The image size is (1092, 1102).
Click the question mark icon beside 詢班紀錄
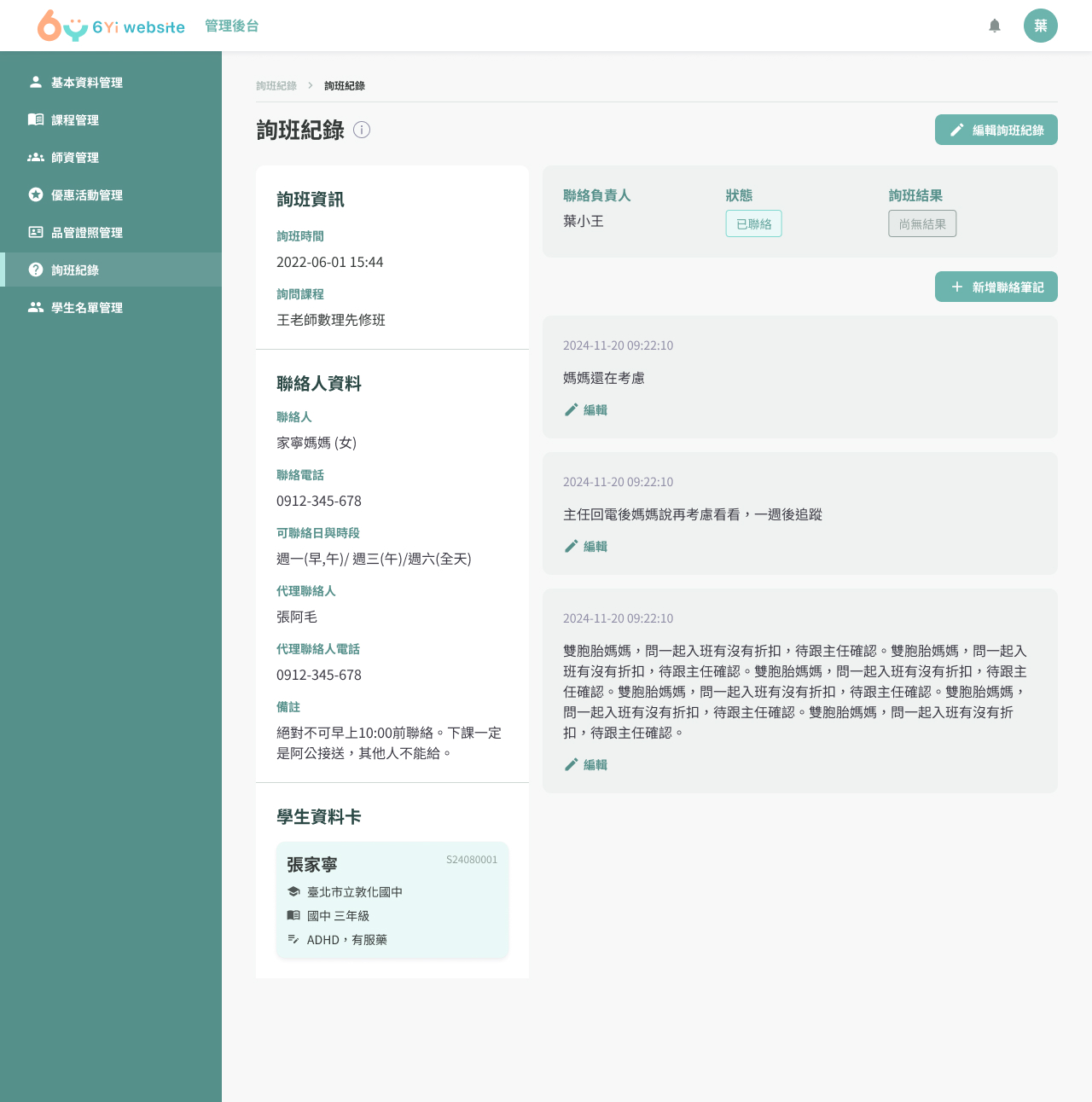pos(36,270)
